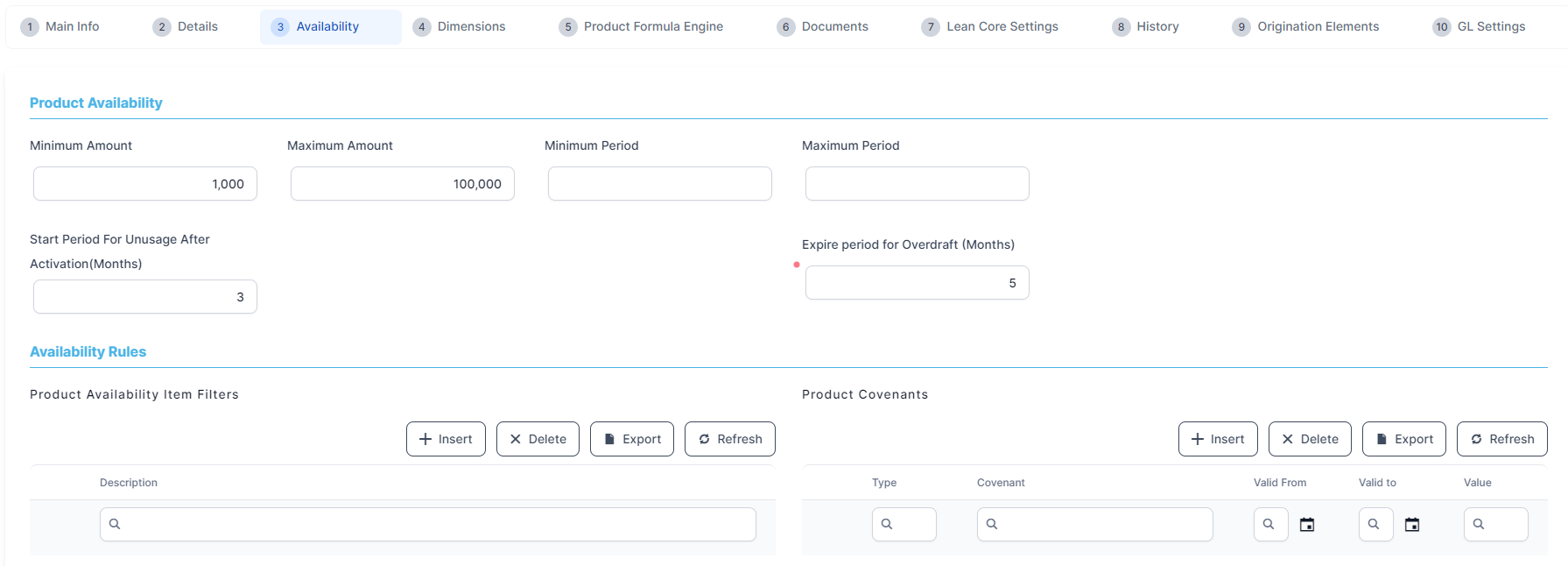This screenshot has width=1568, height=566.
Task: Go to the GL Settings tab
Action: [x=1480, y=27]
